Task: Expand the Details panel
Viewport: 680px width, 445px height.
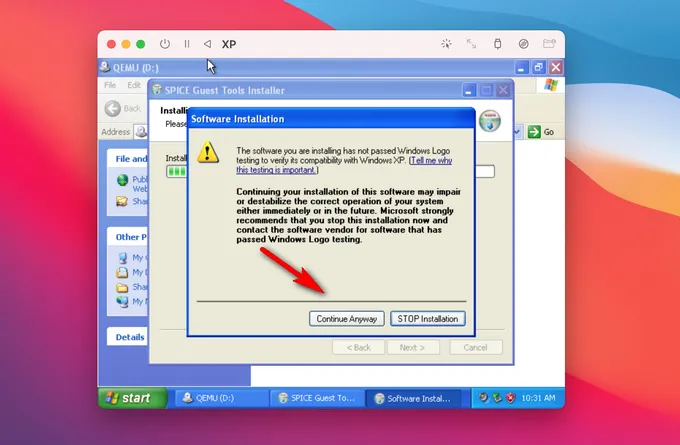Action: [128, 337]
